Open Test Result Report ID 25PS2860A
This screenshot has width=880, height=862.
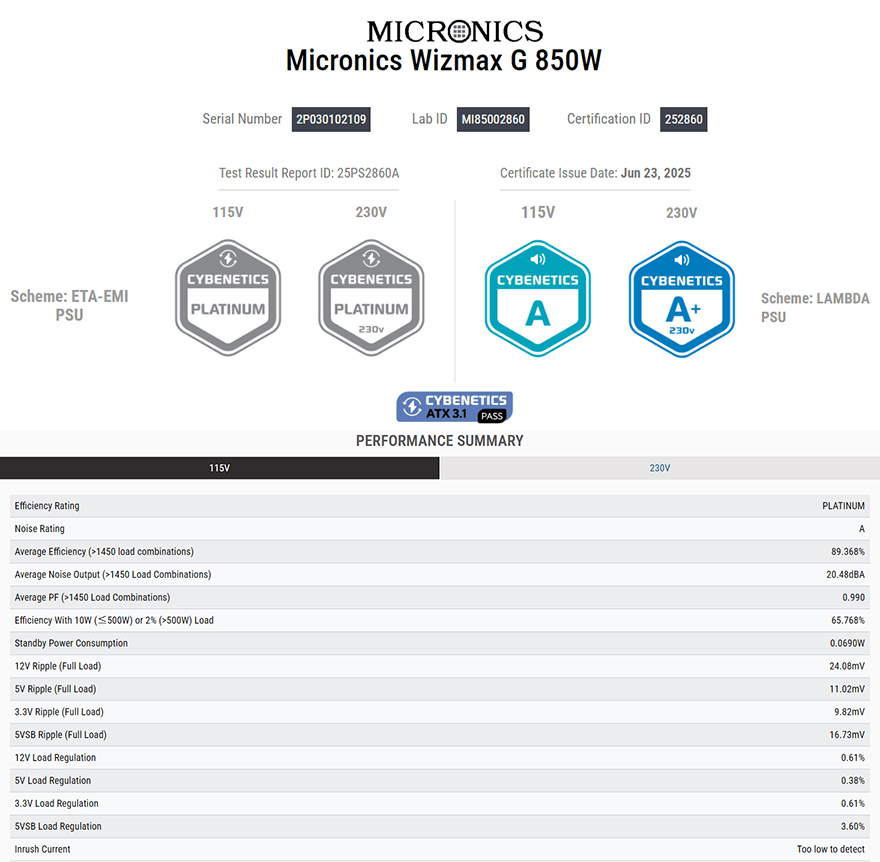pos(309,173)
